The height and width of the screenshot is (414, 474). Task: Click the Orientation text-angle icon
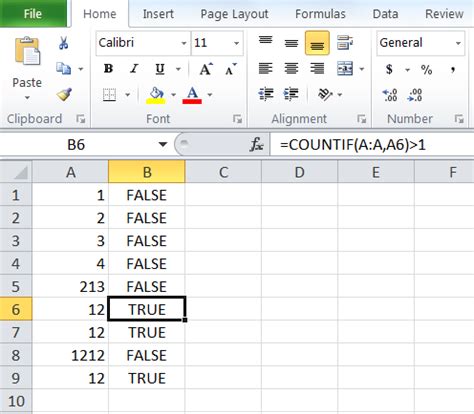[325, 94]
